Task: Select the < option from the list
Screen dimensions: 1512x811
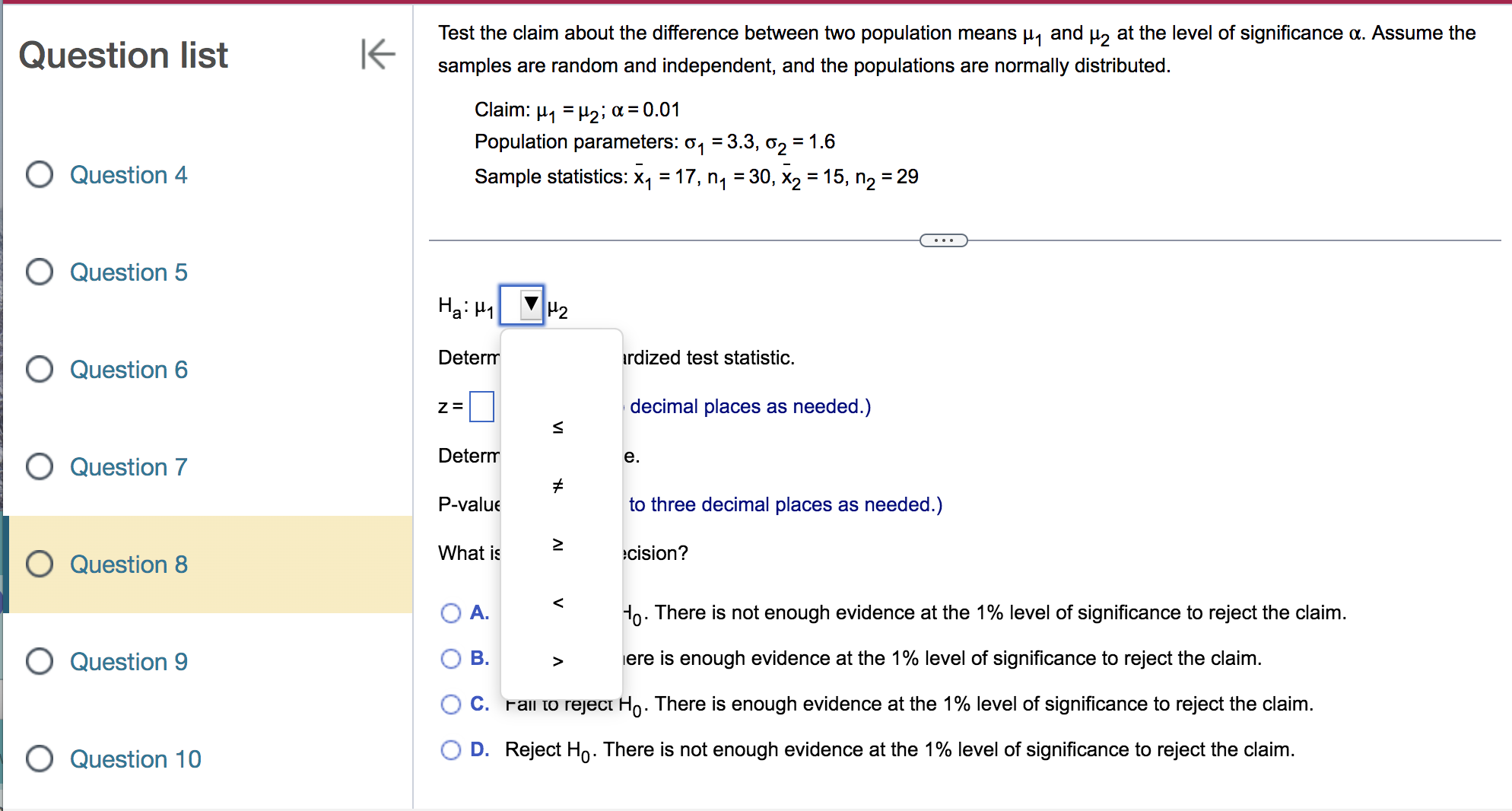Action: 559,602
